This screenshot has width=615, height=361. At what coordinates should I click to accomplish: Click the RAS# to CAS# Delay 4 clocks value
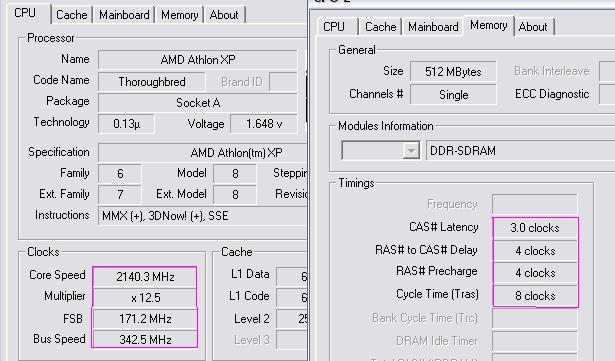coord(535,251)
